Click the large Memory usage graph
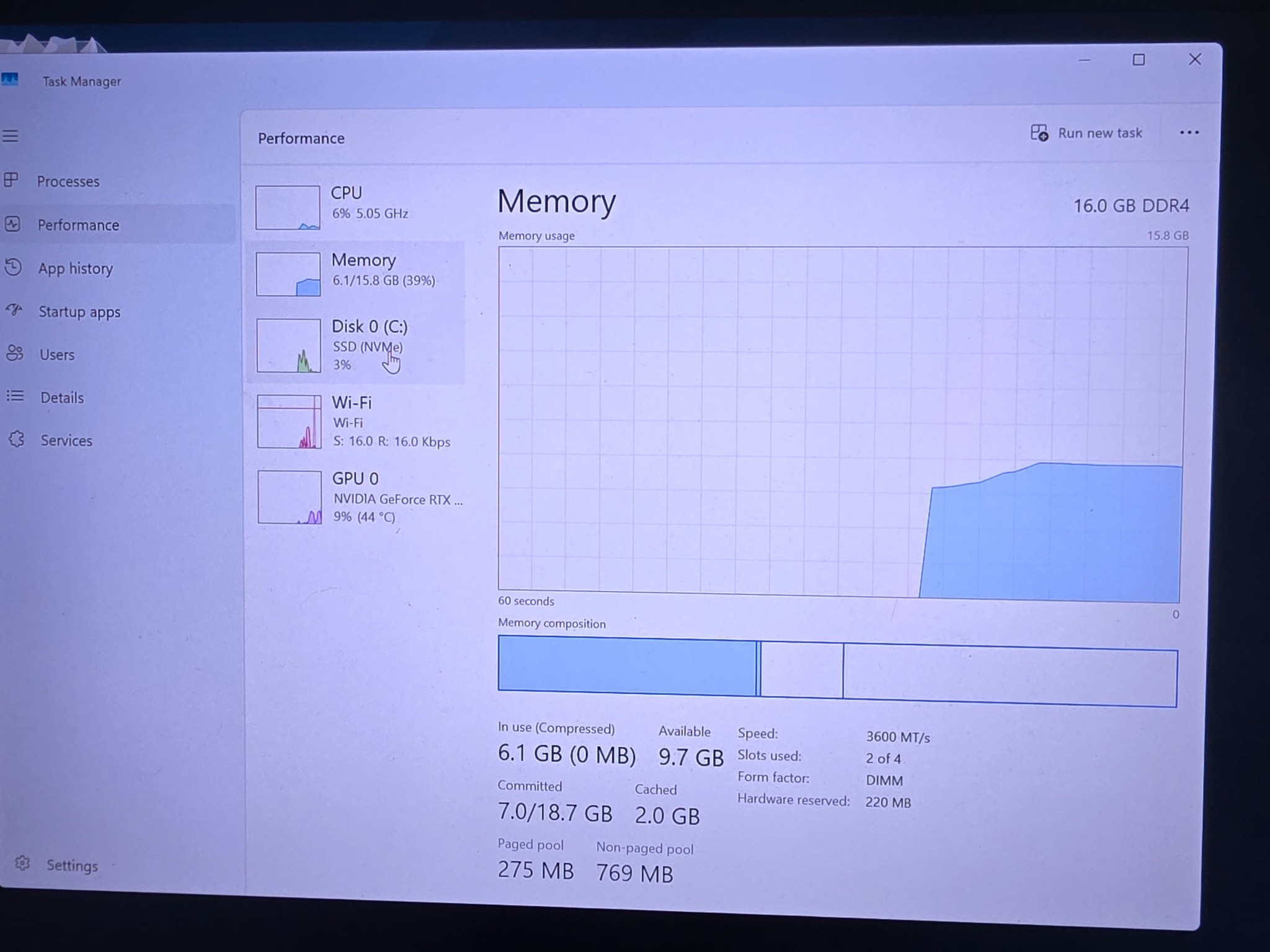The width and height of the screenshot is (1270, 952). (842, 424)
